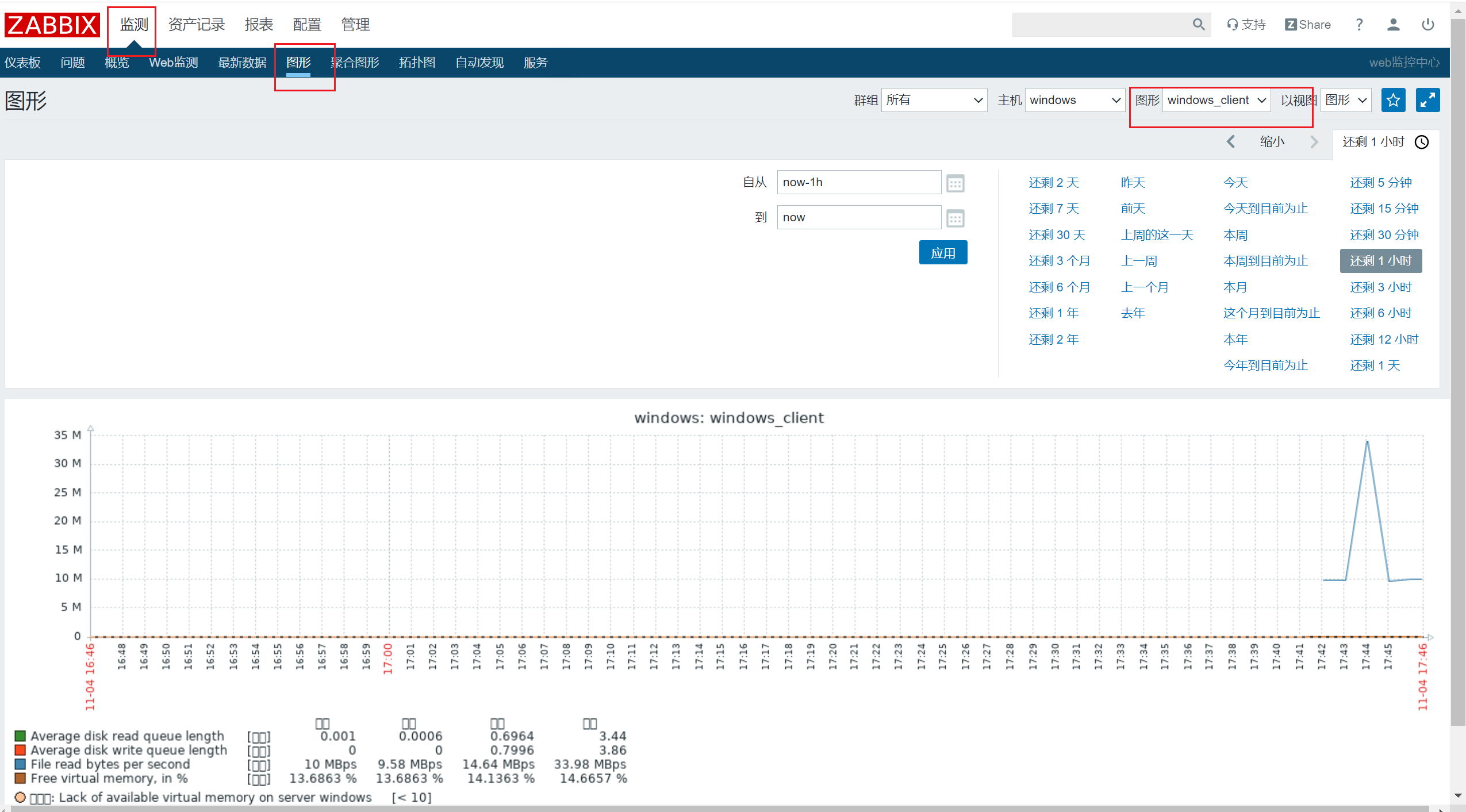Select 还剩 2 天 time range
Image resolution: width=1466 pixels, height=812 pixels.
(x=1054, y=183)
